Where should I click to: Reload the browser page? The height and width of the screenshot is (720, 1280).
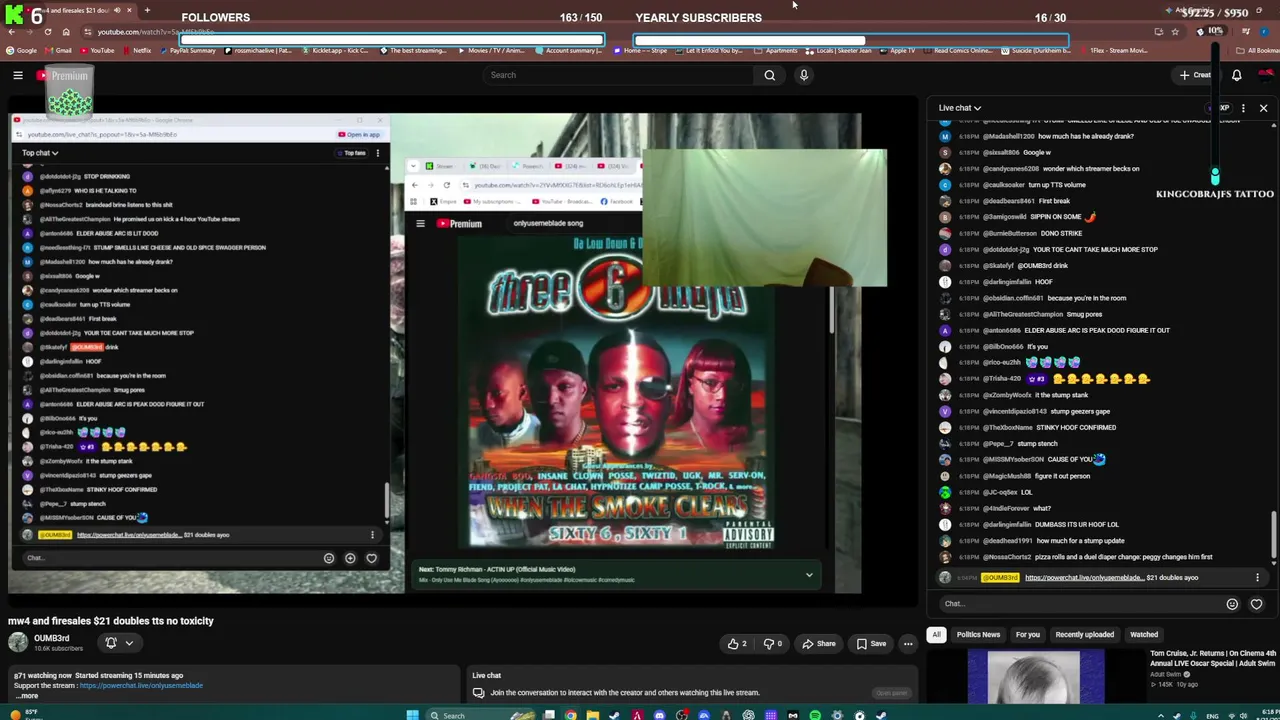click(x=47, y=32)
